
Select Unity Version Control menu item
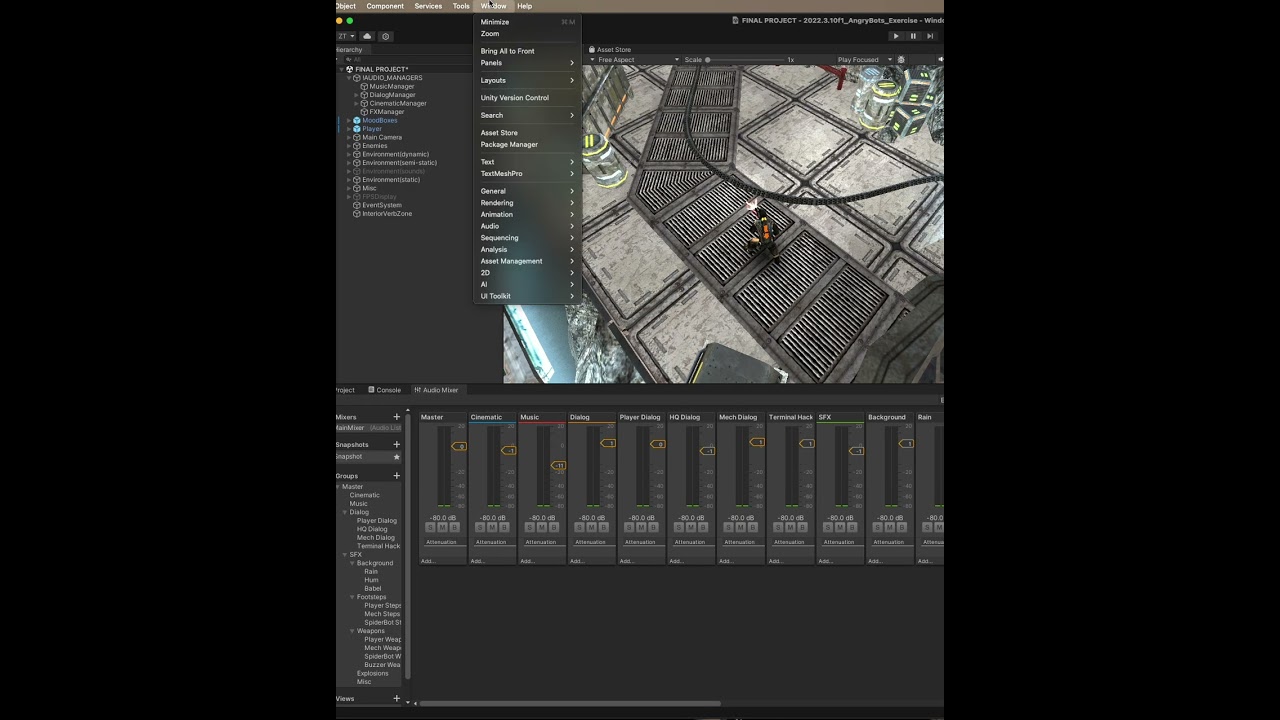coord(527,98)
